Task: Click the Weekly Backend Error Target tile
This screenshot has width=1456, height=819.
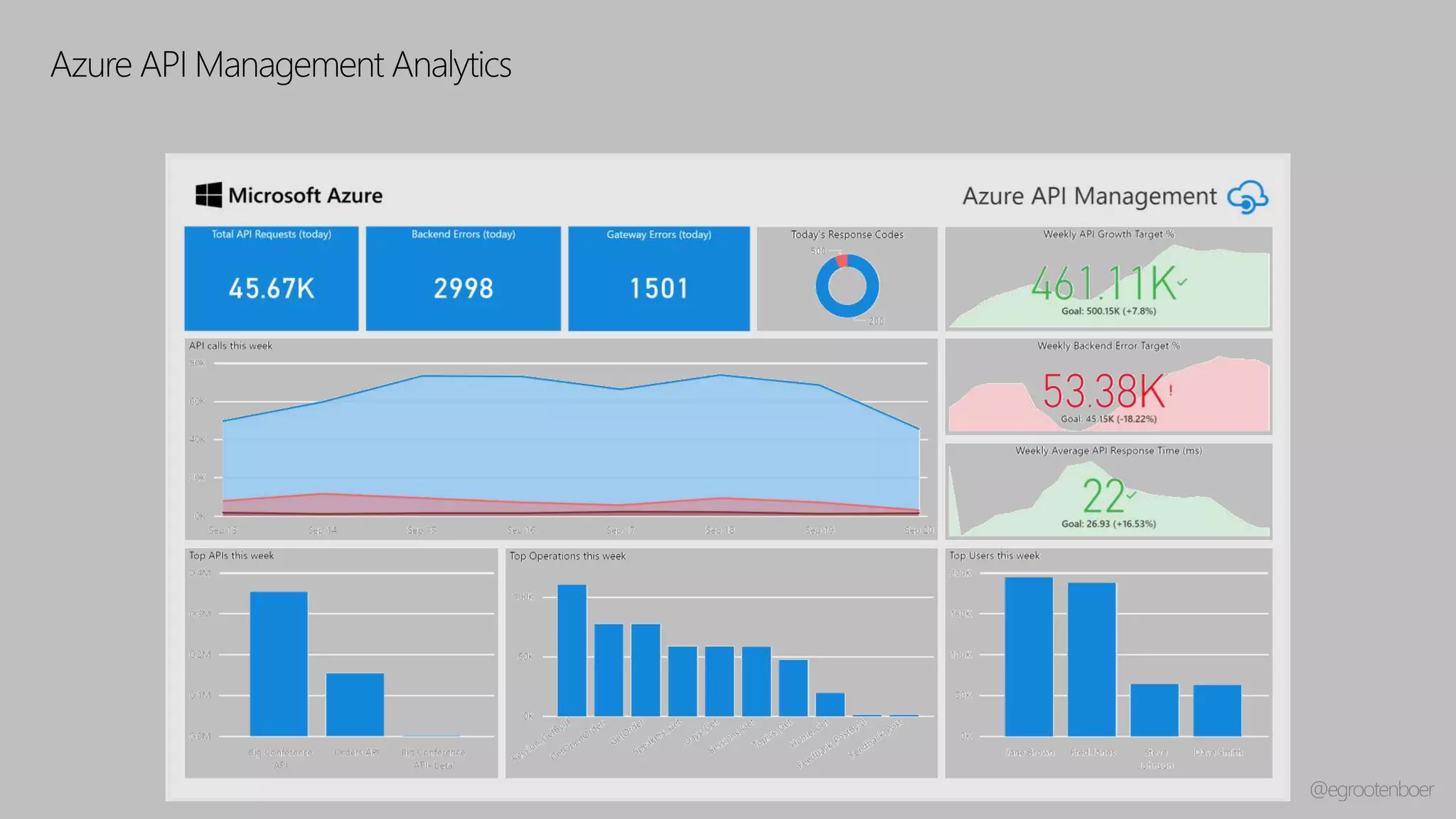Action: coord(1108,387)
